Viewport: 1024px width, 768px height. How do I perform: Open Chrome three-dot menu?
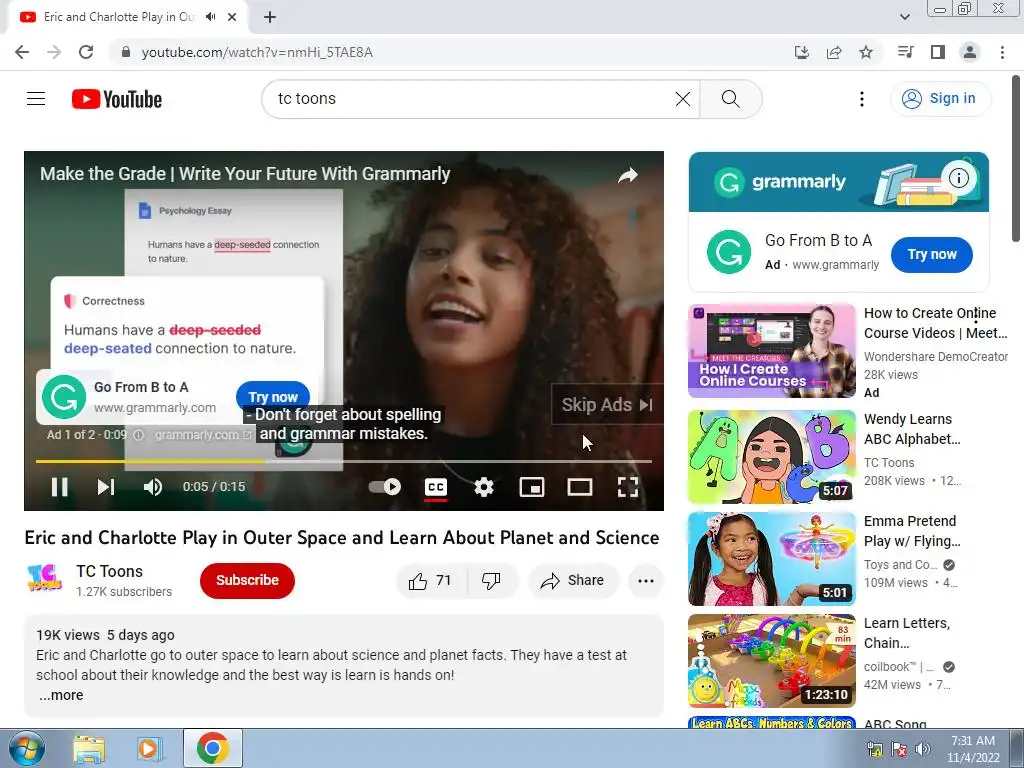pos(1002,52)
